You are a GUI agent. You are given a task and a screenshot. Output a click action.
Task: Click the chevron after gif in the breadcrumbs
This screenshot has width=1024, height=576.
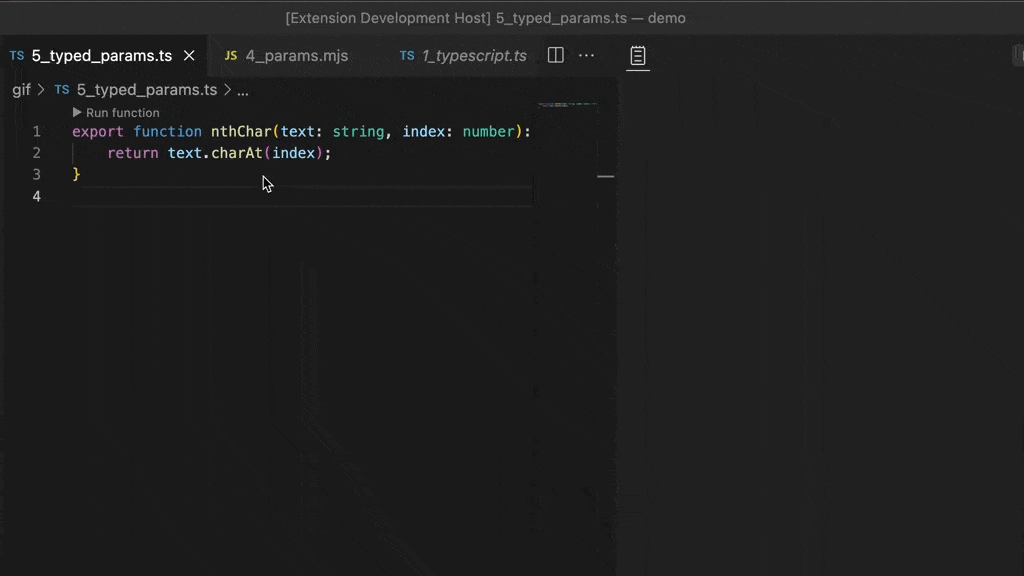[x=40, y=89]
